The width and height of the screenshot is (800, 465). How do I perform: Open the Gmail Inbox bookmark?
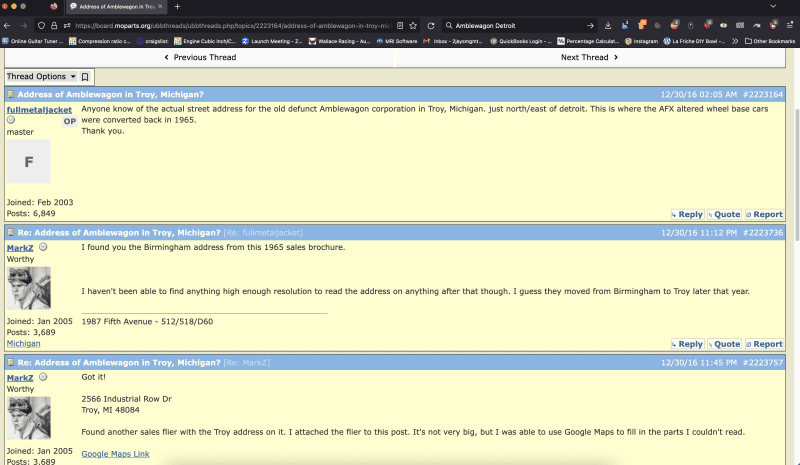pos(453,41)
